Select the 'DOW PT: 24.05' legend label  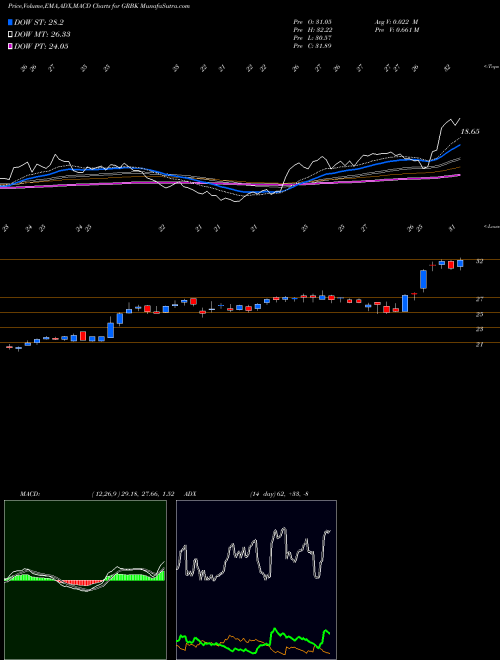tap(41, 47)
